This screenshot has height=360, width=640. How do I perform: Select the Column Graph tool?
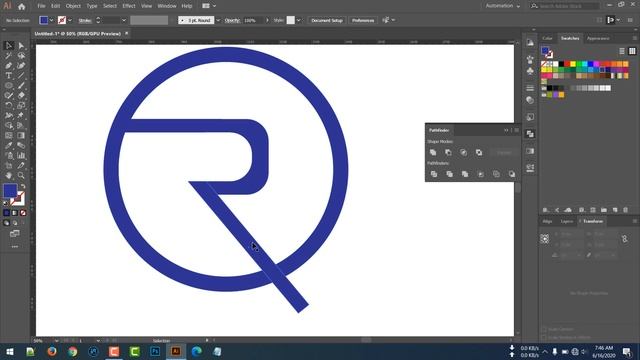(21, 156)
